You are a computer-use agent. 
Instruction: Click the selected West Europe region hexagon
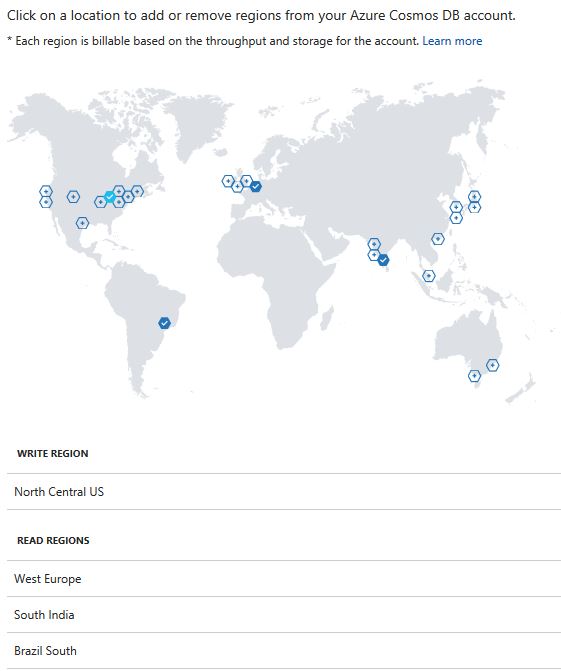pos(255,187)
